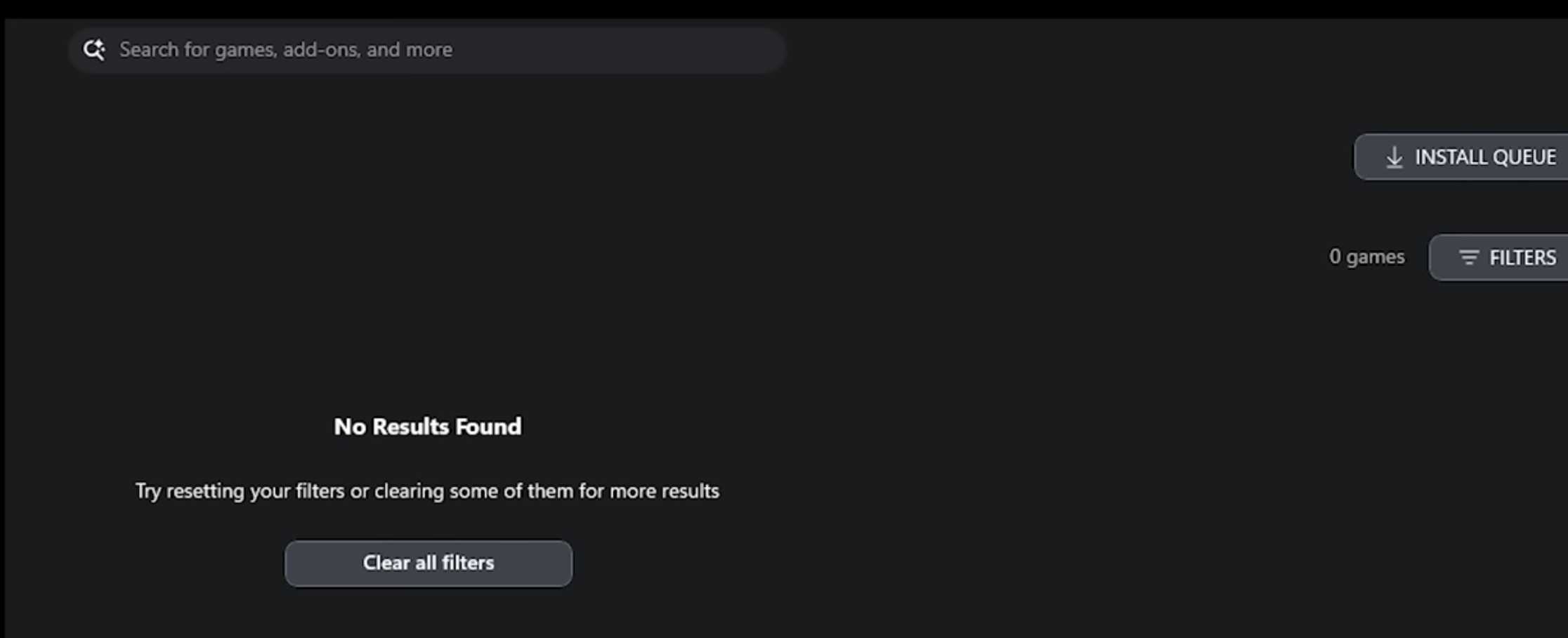Open the Install Queue
This screenshot has height=638, width=1568.
coord(1461,157)
